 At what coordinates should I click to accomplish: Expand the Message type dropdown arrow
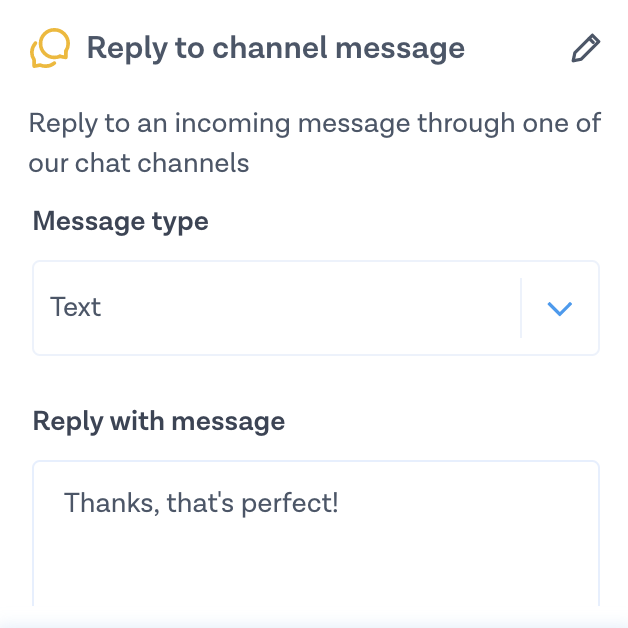click(560, 308)
